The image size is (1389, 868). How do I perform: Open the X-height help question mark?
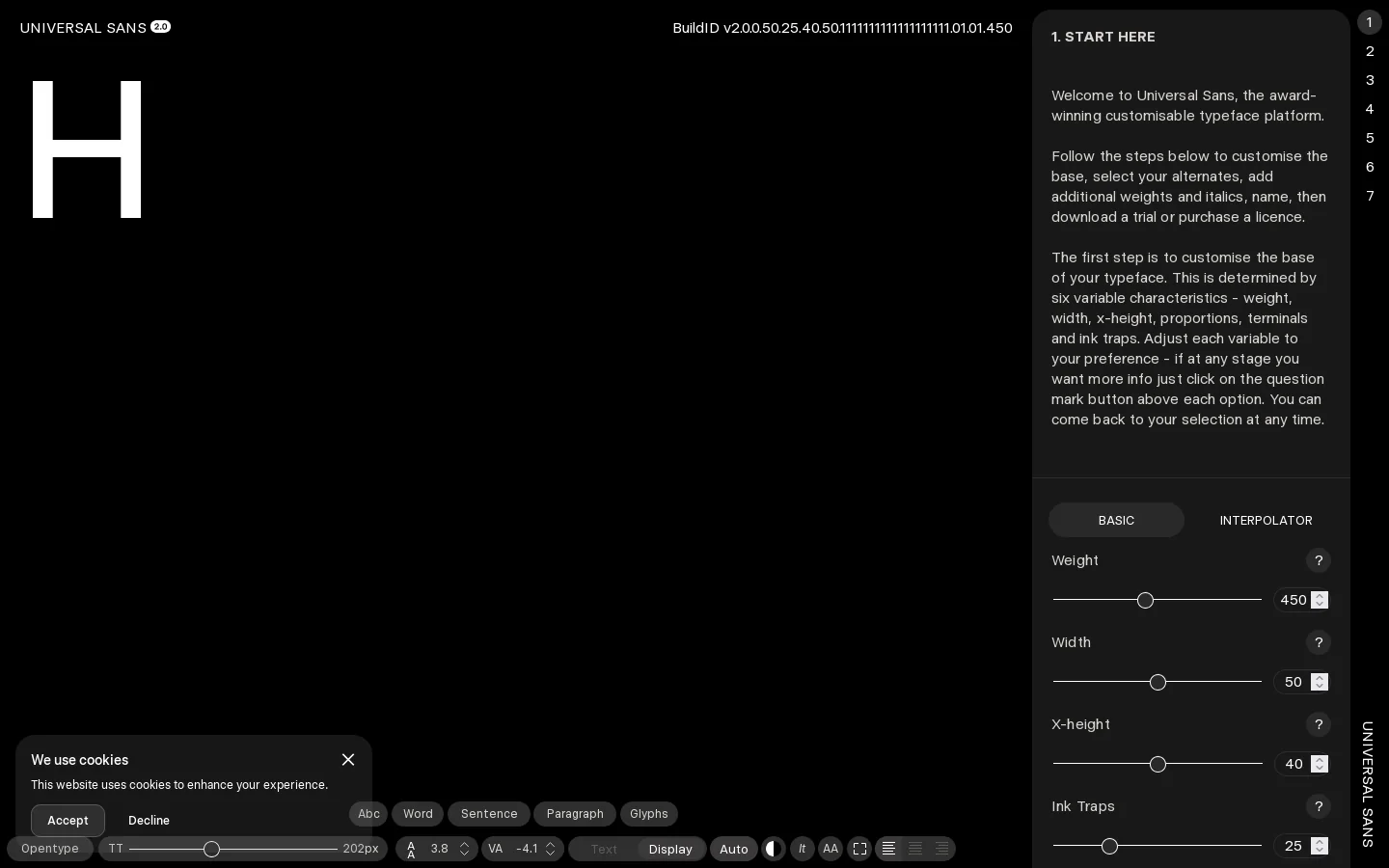click(1319, 724)
